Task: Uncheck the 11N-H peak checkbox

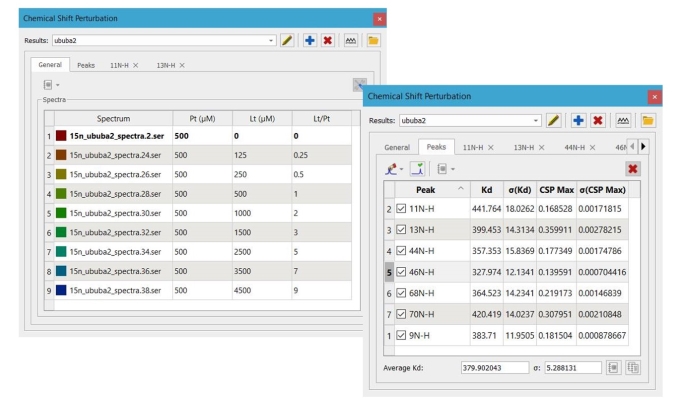Action: (401, 209)
